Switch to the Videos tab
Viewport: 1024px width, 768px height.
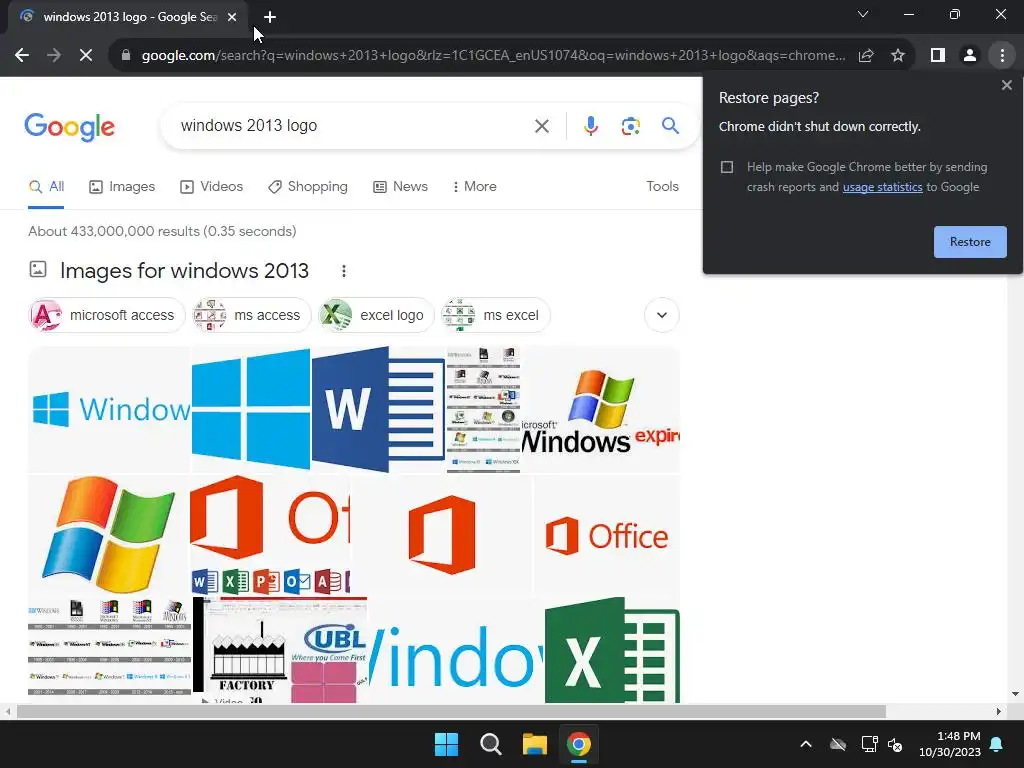(x=212, y=187)
